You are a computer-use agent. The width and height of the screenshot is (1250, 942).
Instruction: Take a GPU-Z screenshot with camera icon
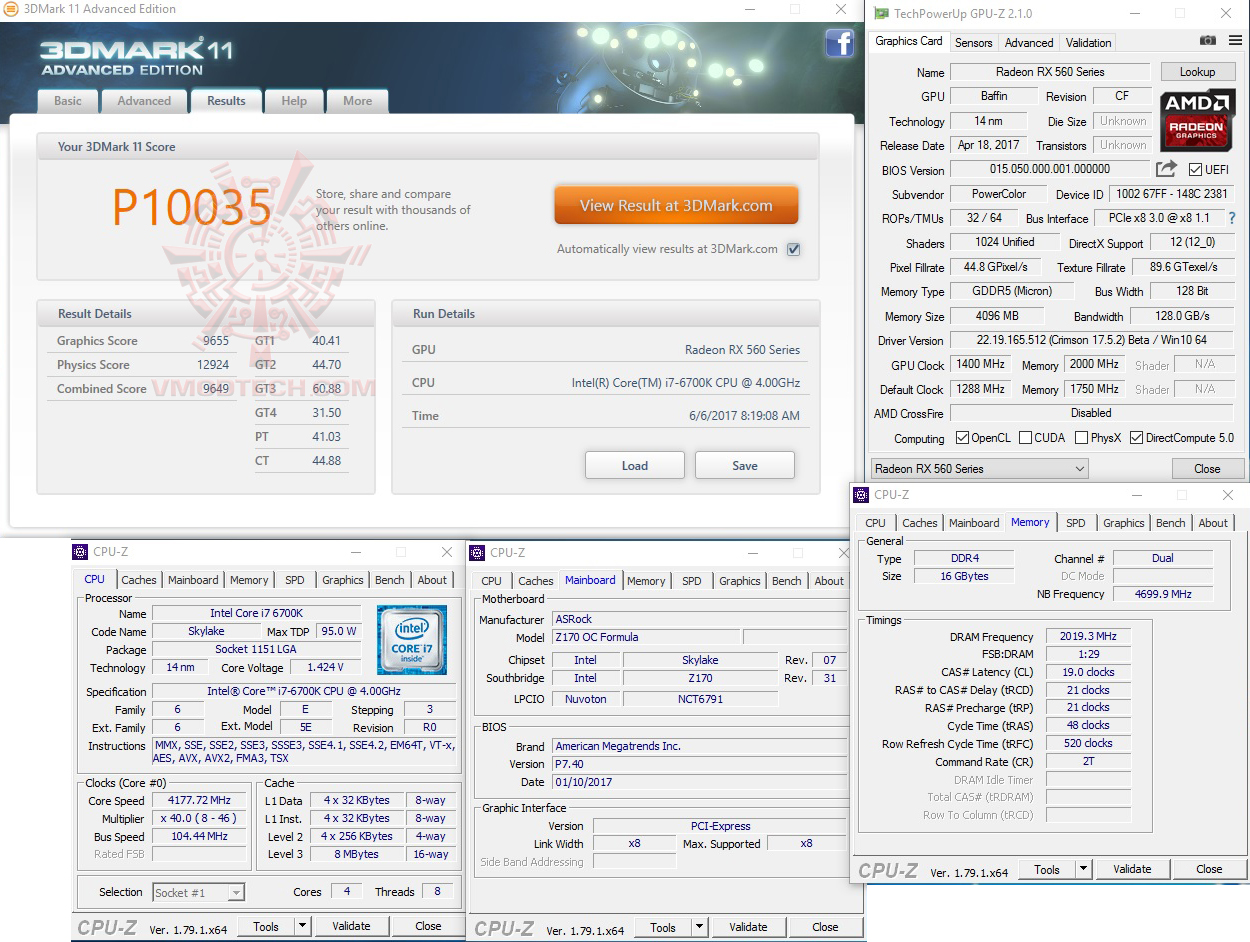point(1208,41)
